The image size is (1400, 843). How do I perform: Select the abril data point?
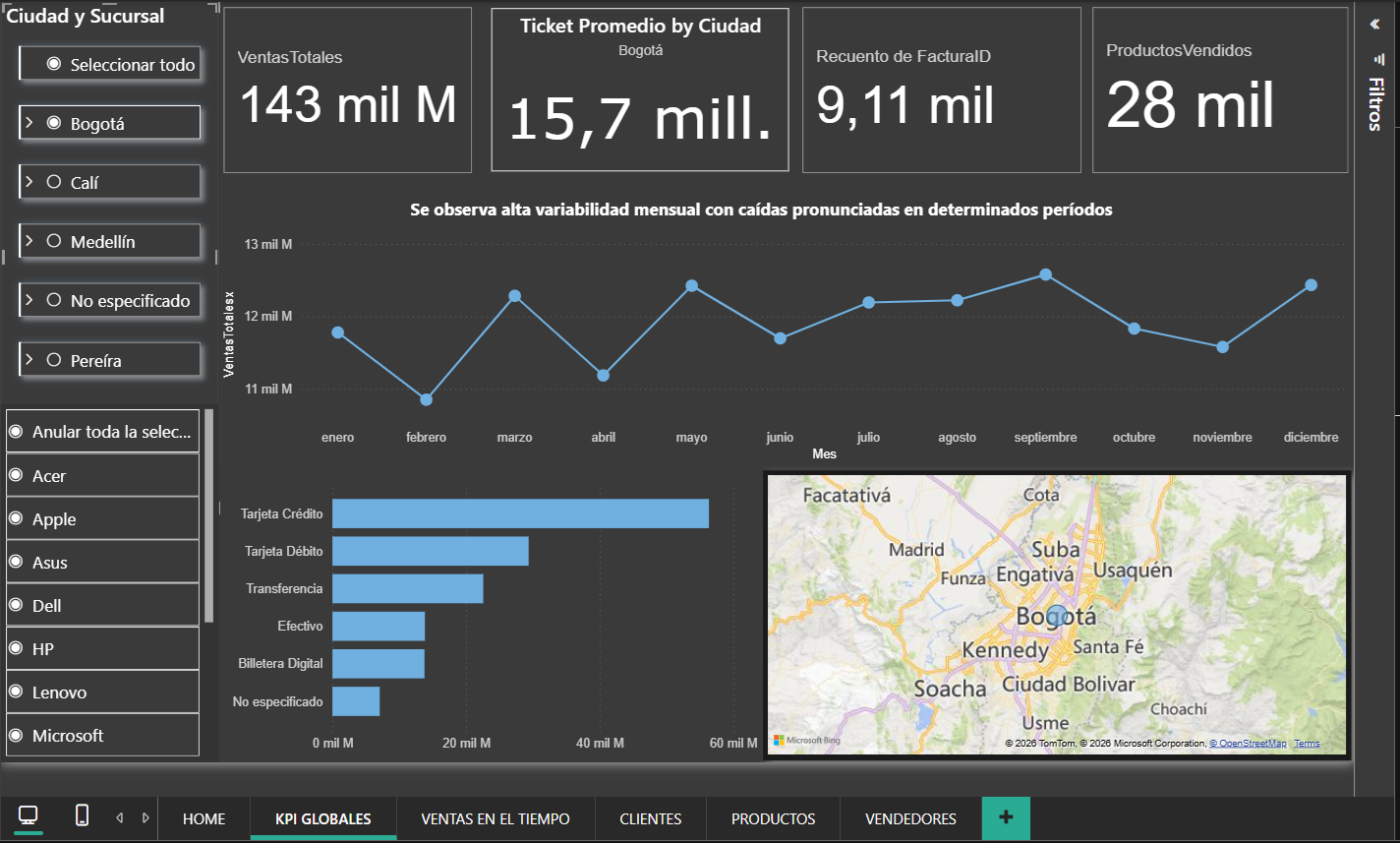coord(603,375)
